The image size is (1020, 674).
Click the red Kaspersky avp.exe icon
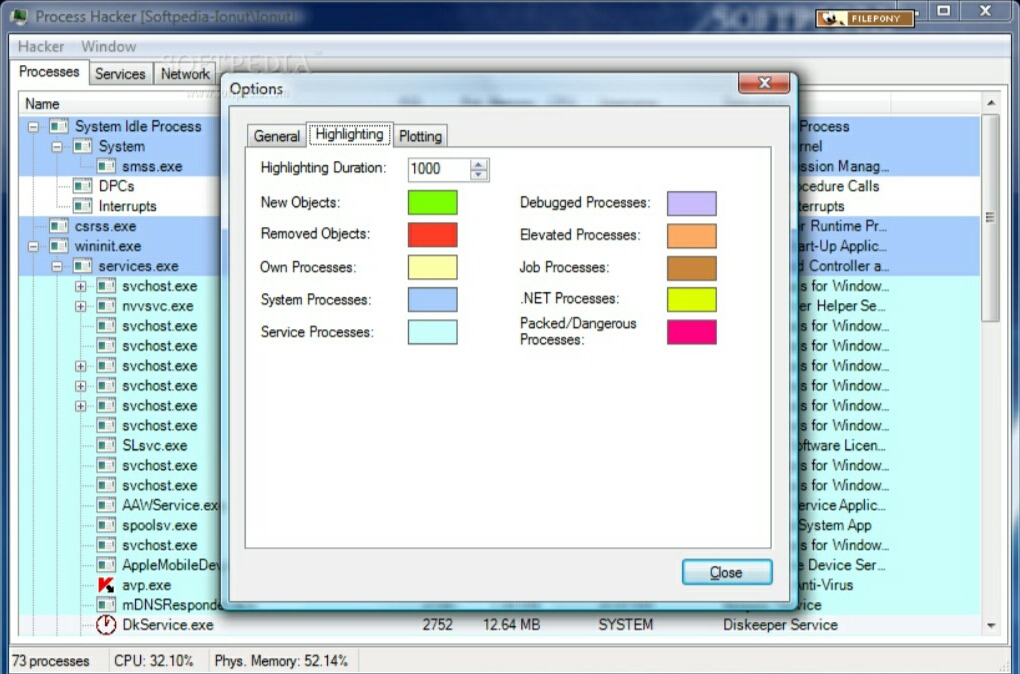click(106, 585)
